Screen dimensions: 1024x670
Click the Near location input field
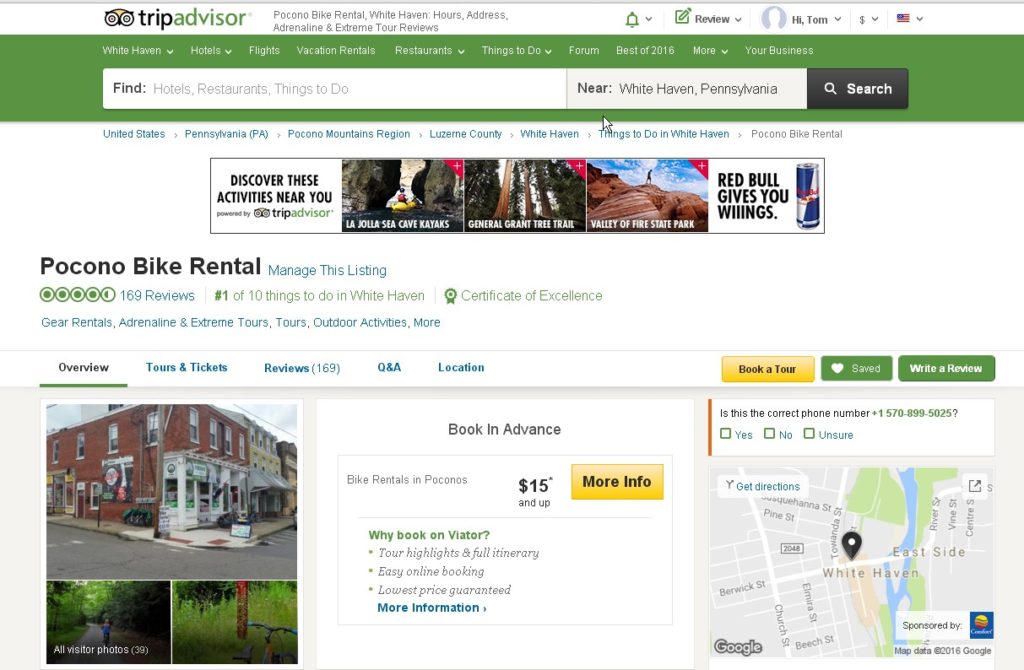pyautogui.click(x=687, y=89)
